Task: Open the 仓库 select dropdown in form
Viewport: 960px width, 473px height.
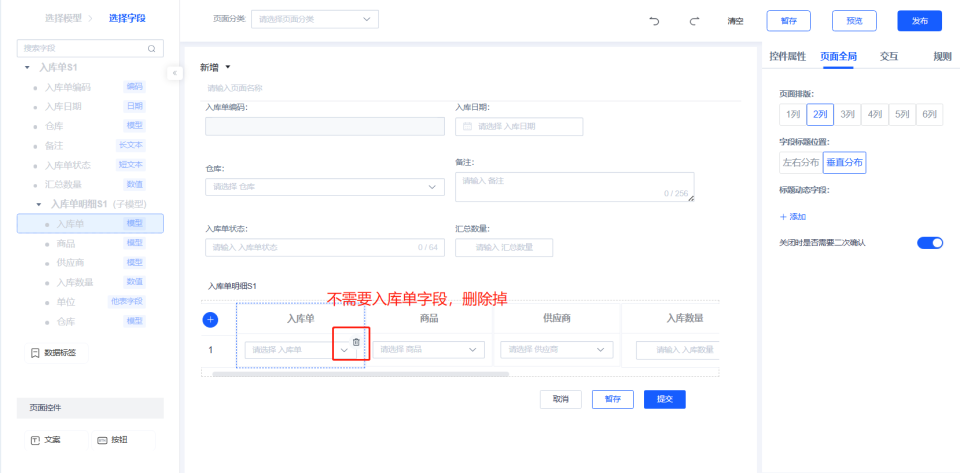Action: coord(325,187)
